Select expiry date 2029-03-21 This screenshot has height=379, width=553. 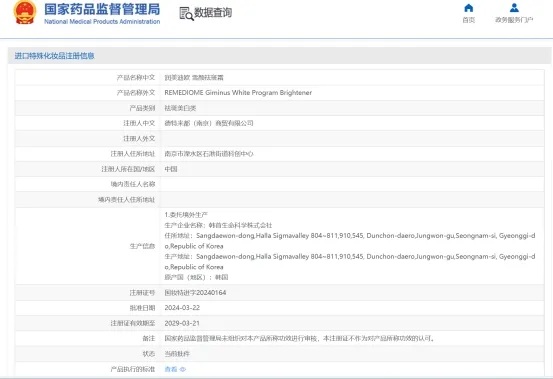(182, 323)
